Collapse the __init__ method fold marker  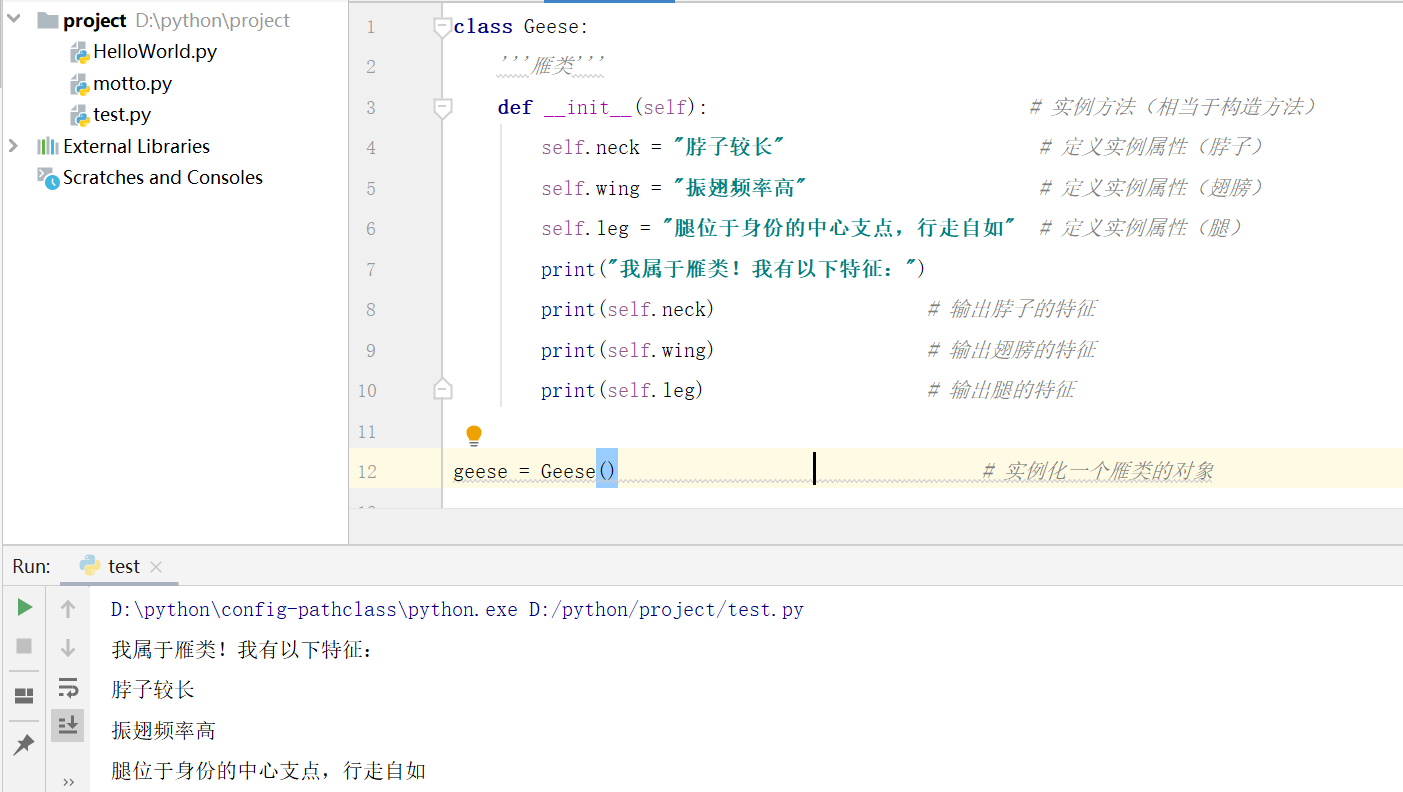[443, 109]
